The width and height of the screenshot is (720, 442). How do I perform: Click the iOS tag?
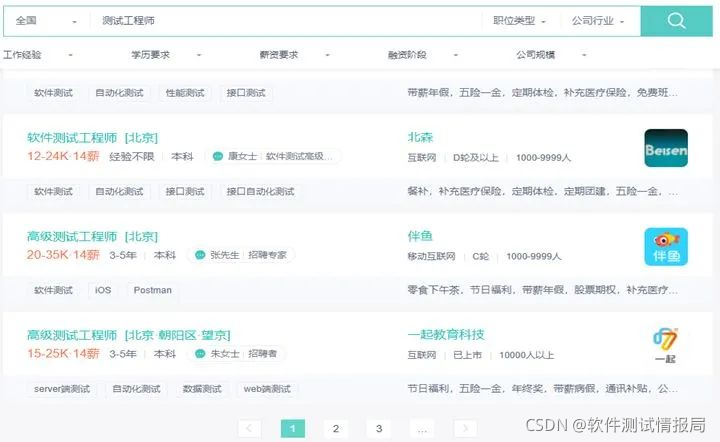103,290
